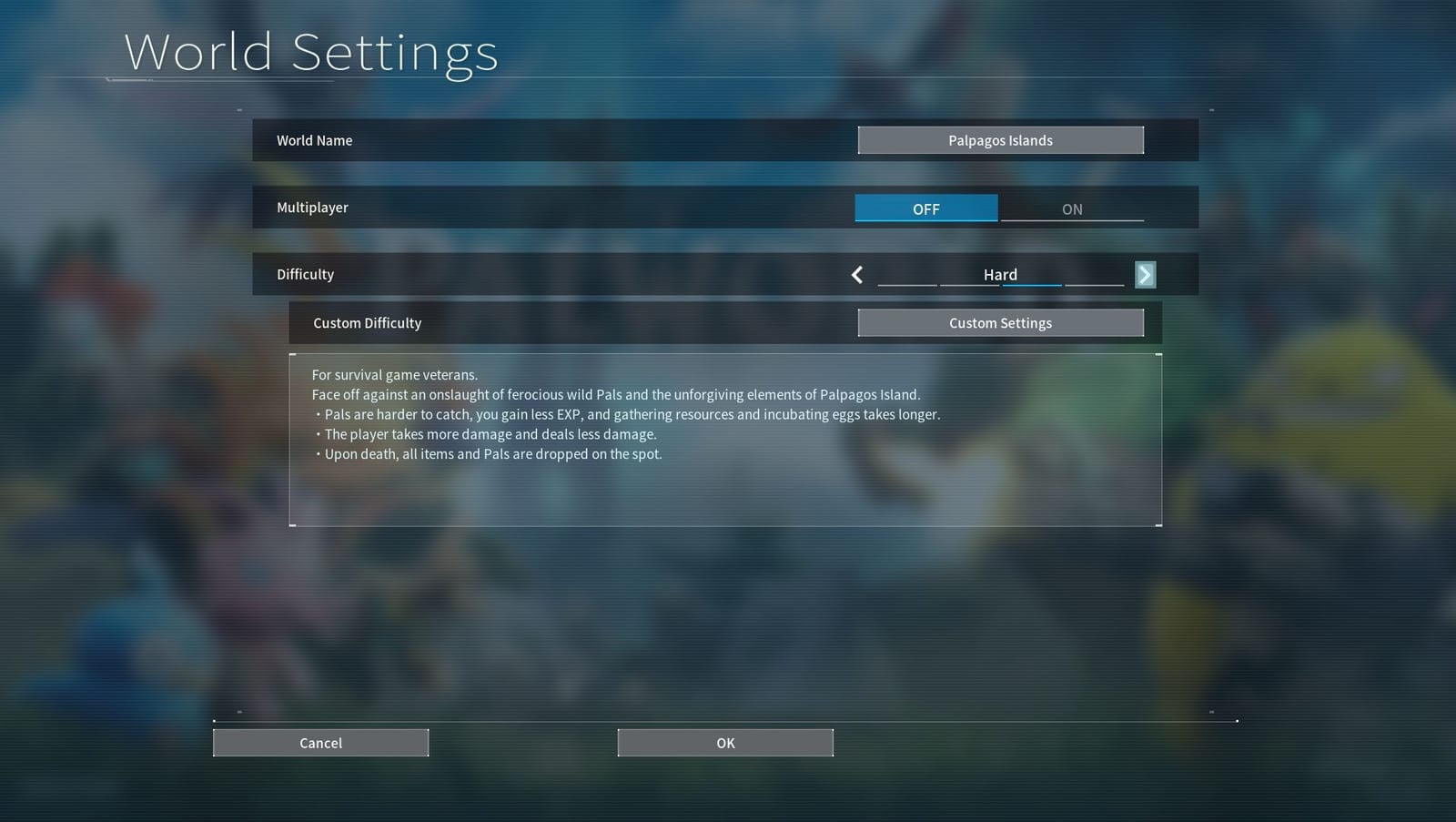This screenshot has width=1456, height=822.
Task: Advance difficulty past Hard using the arrow
Action: click(x=1145, y=274)
